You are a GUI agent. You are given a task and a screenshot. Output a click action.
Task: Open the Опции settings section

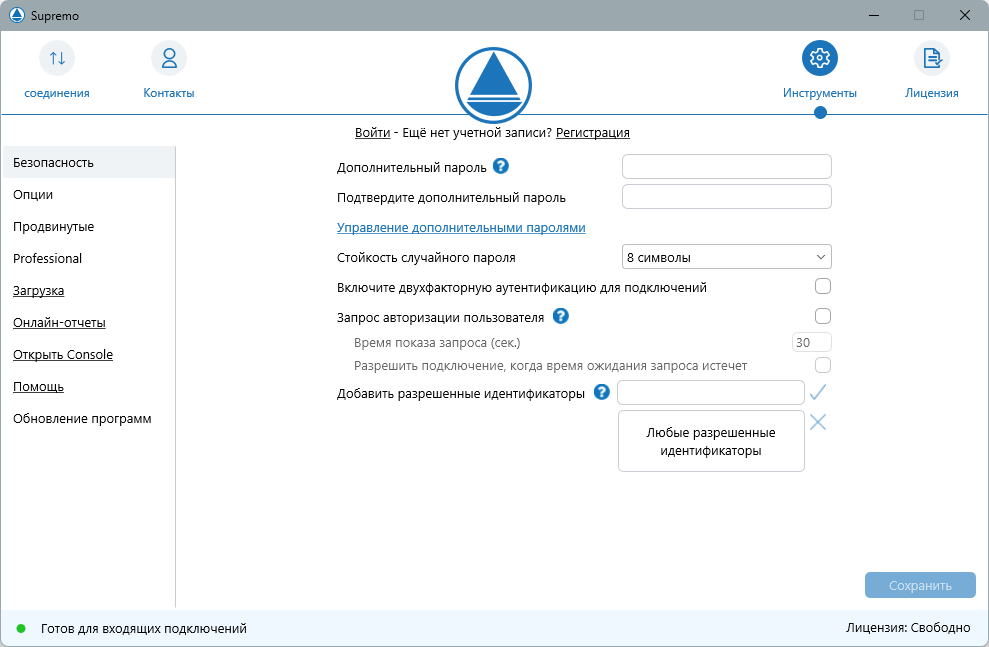[88, 194]
